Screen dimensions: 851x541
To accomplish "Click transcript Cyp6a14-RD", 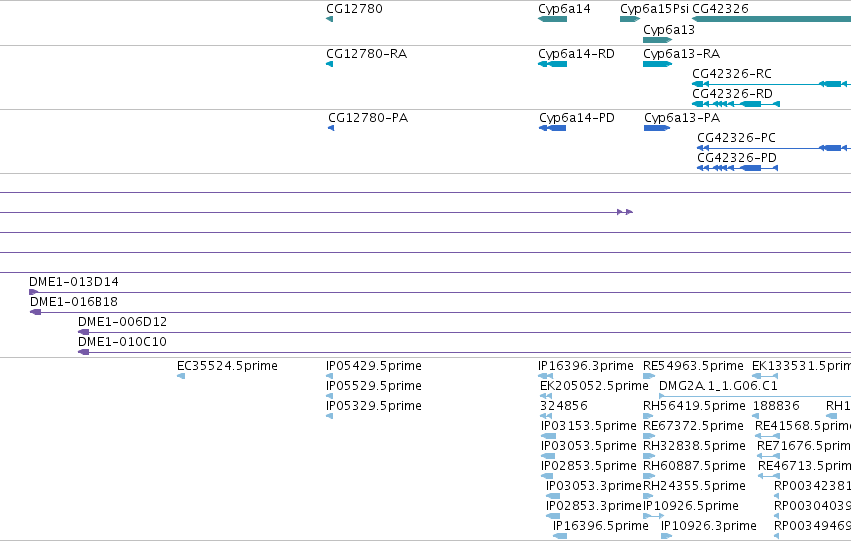I will tap(576, 54).
